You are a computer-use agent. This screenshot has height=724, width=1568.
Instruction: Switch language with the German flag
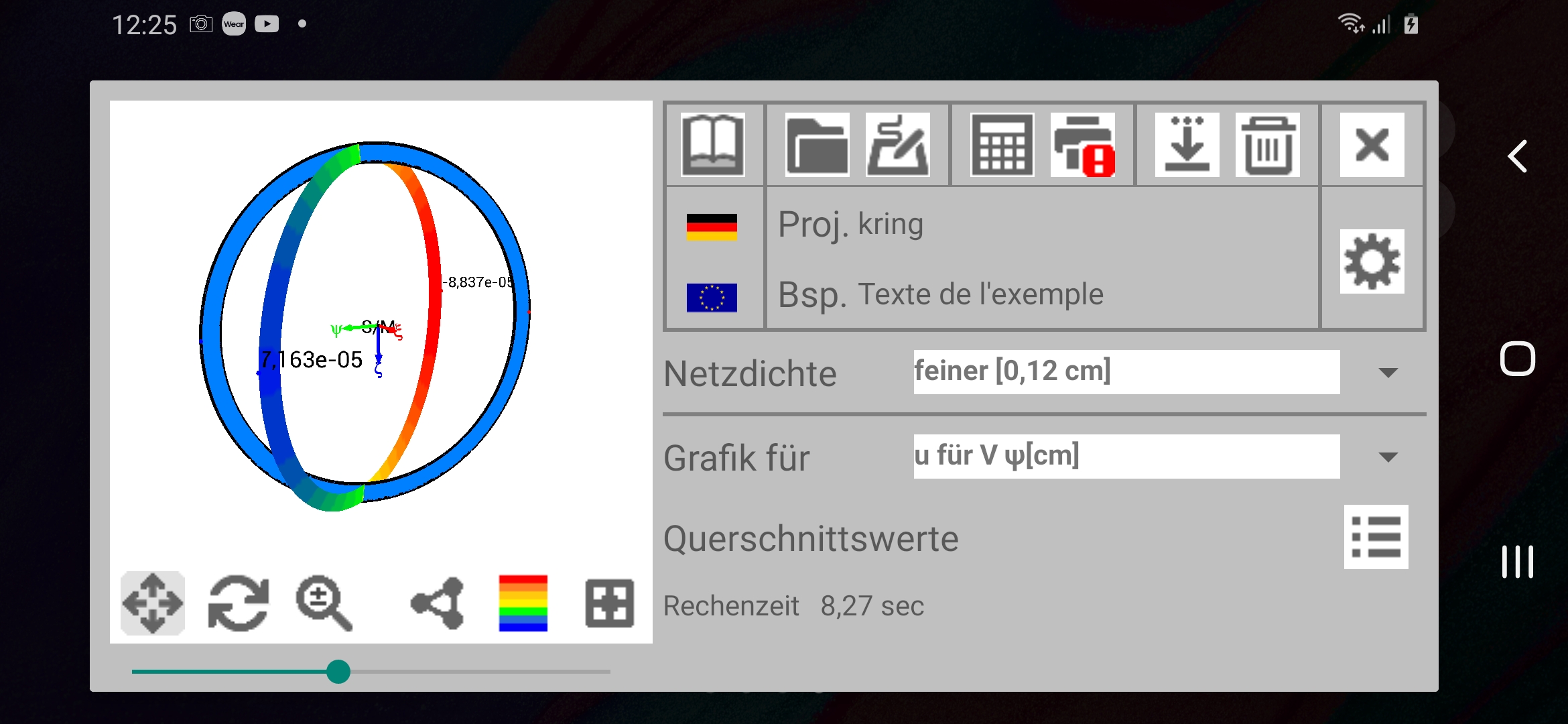712,227
